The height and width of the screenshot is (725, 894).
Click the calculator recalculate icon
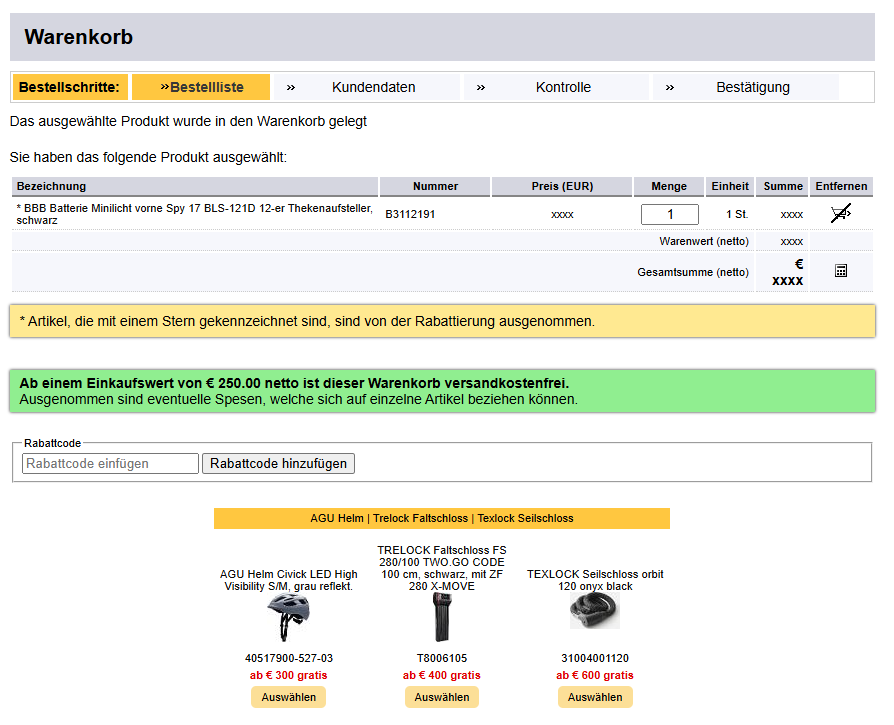(x=841, y=271)
